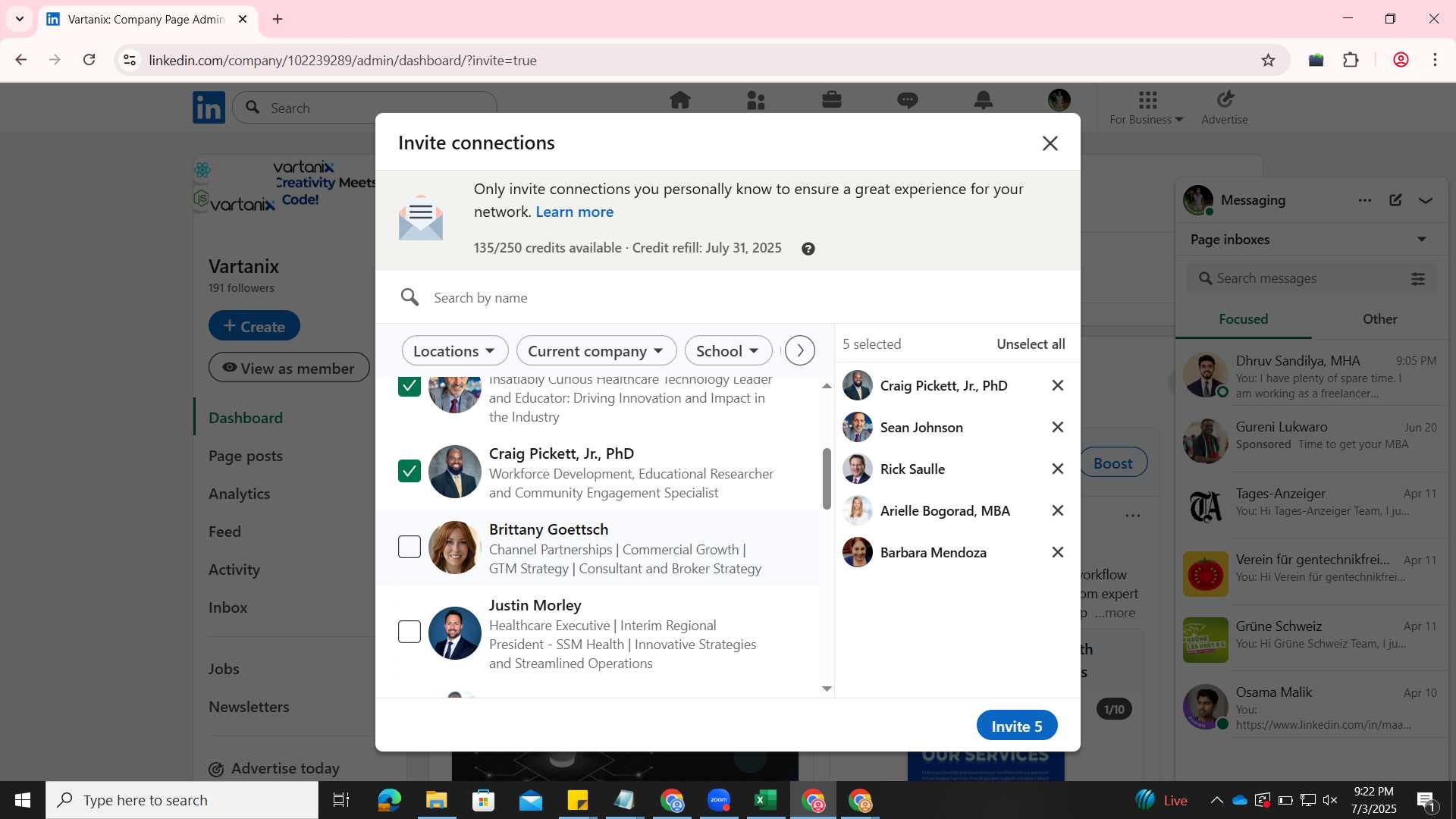Open Zoom from the taskbar
The image size is (1456, 819).
pyautogui.click(x=719, y=800)
